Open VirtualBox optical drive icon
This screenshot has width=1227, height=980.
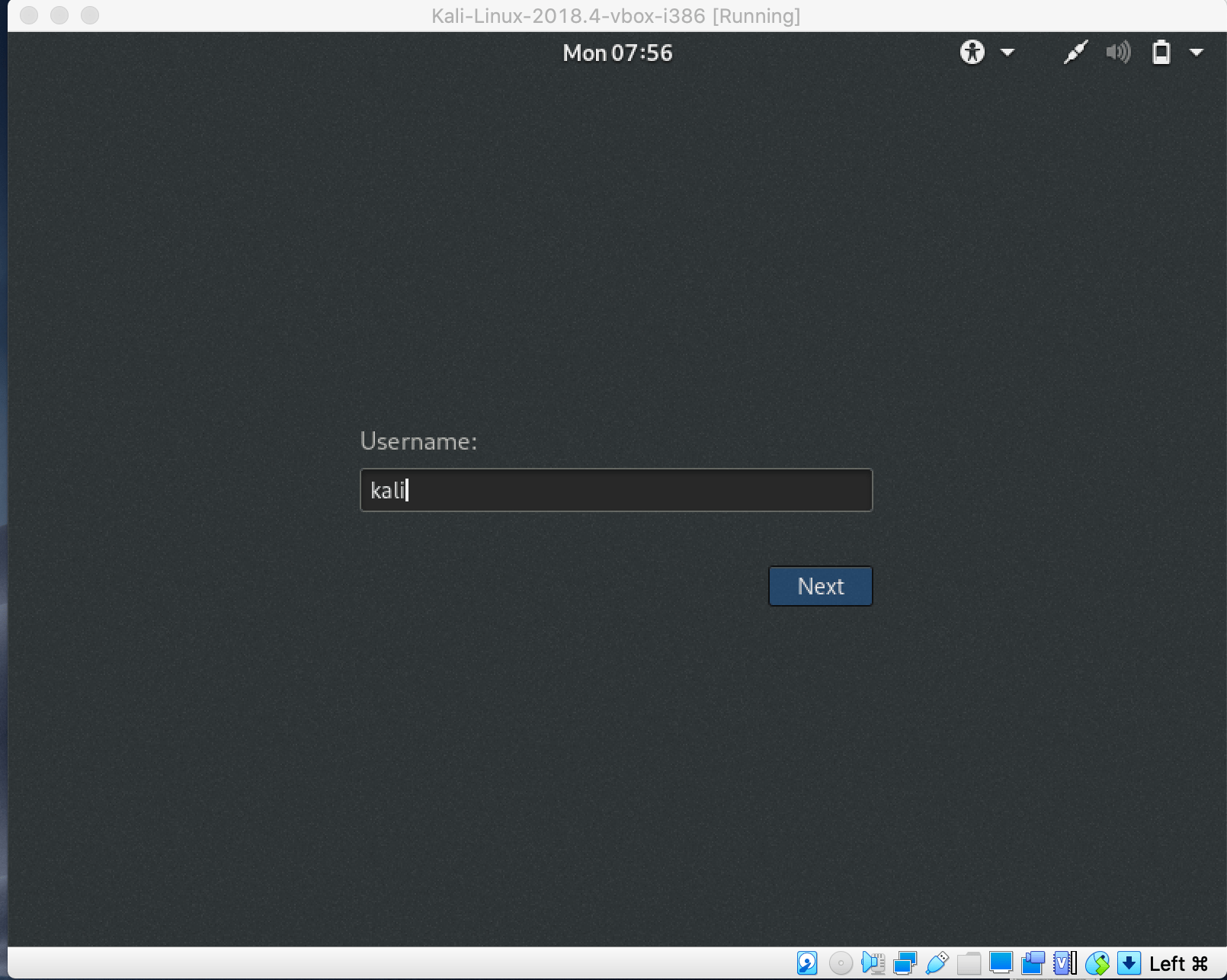[841, 963]
